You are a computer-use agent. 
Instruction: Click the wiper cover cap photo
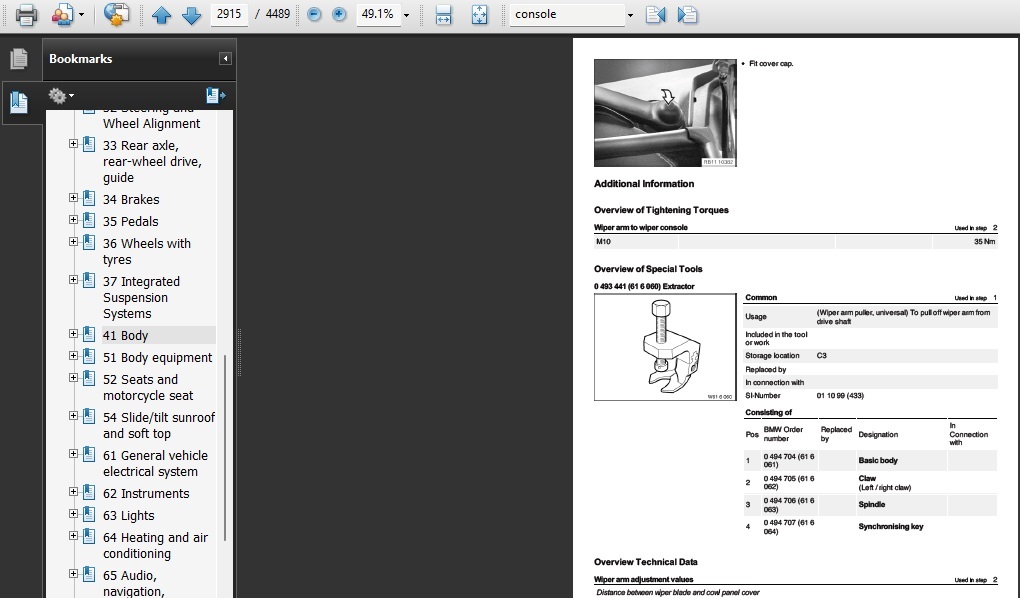(x=665, y=113)
